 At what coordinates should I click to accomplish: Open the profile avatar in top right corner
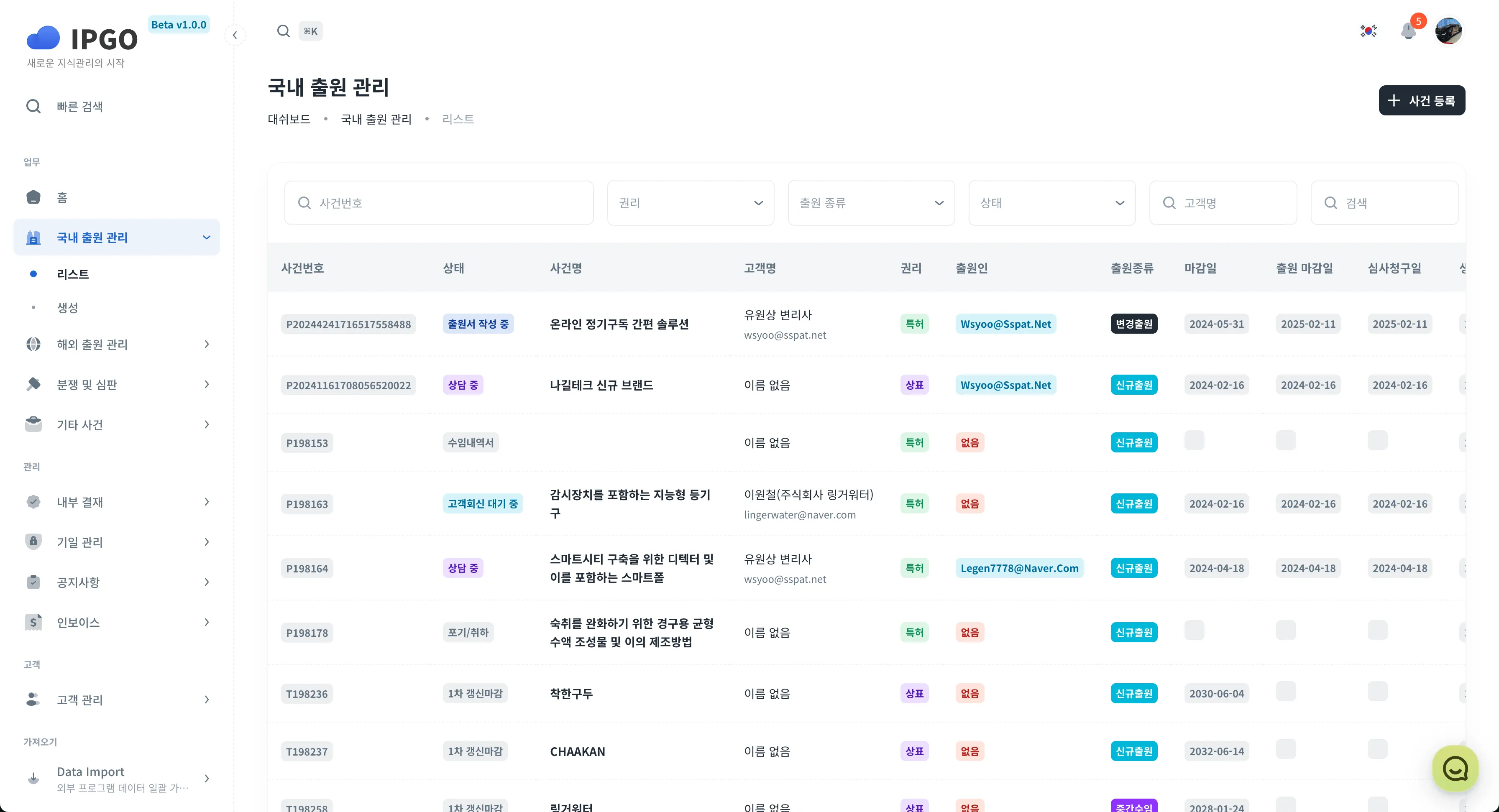pyautogui.click(x=1448, y=31)
